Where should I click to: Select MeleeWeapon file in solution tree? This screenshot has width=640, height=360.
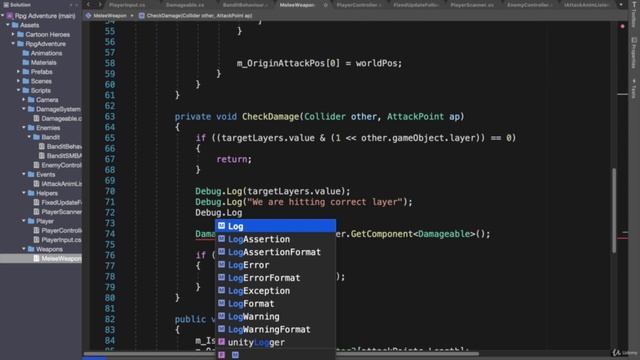tap(41, 258)
